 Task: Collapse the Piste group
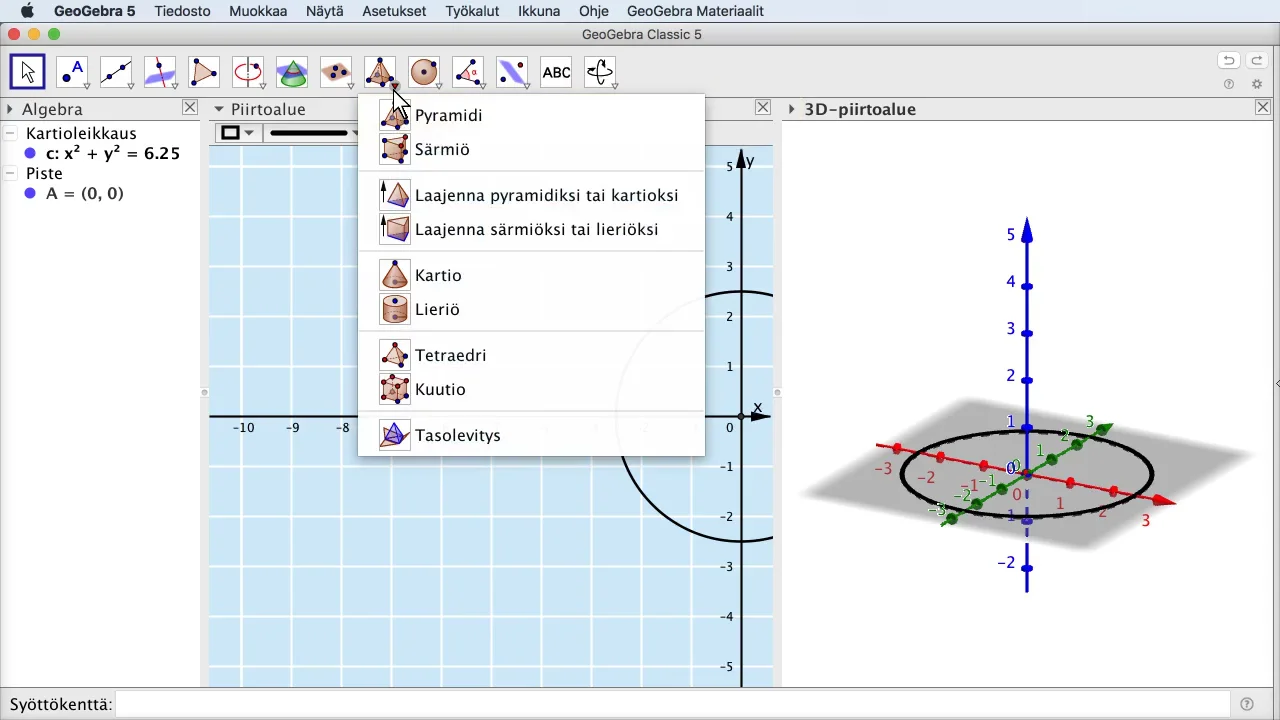(x=10, y=173)
